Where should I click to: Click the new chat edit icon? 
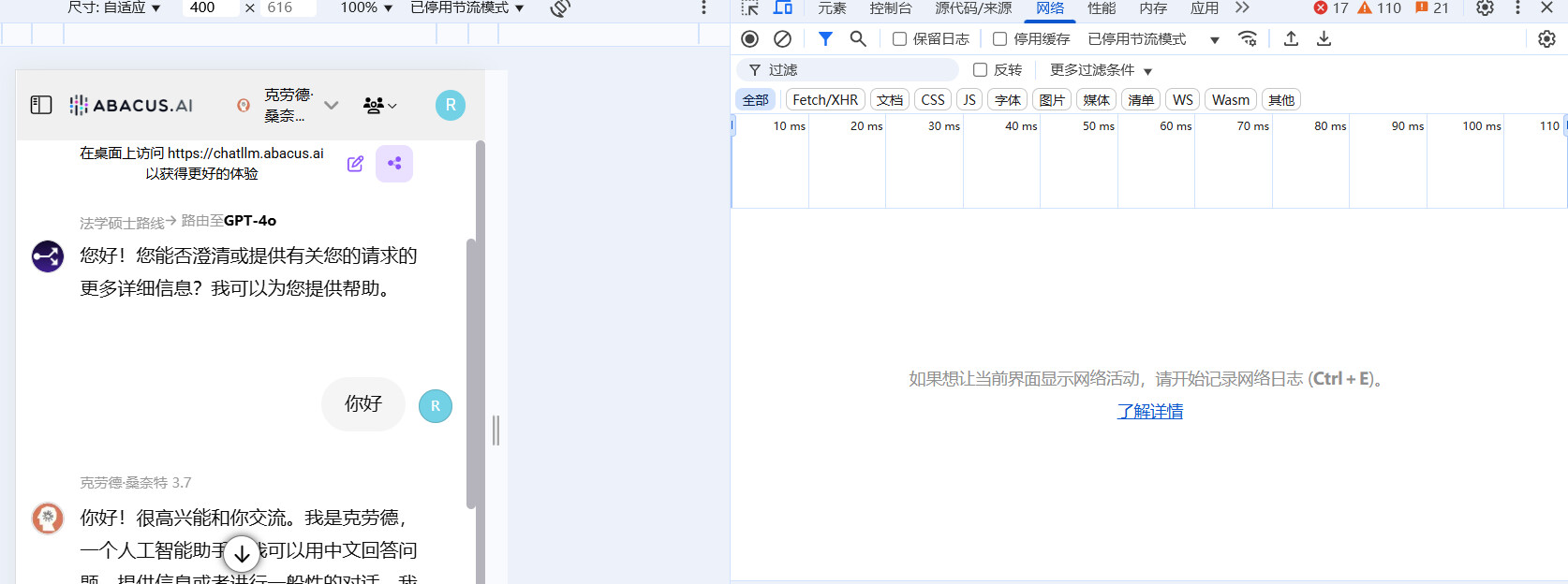355,164
